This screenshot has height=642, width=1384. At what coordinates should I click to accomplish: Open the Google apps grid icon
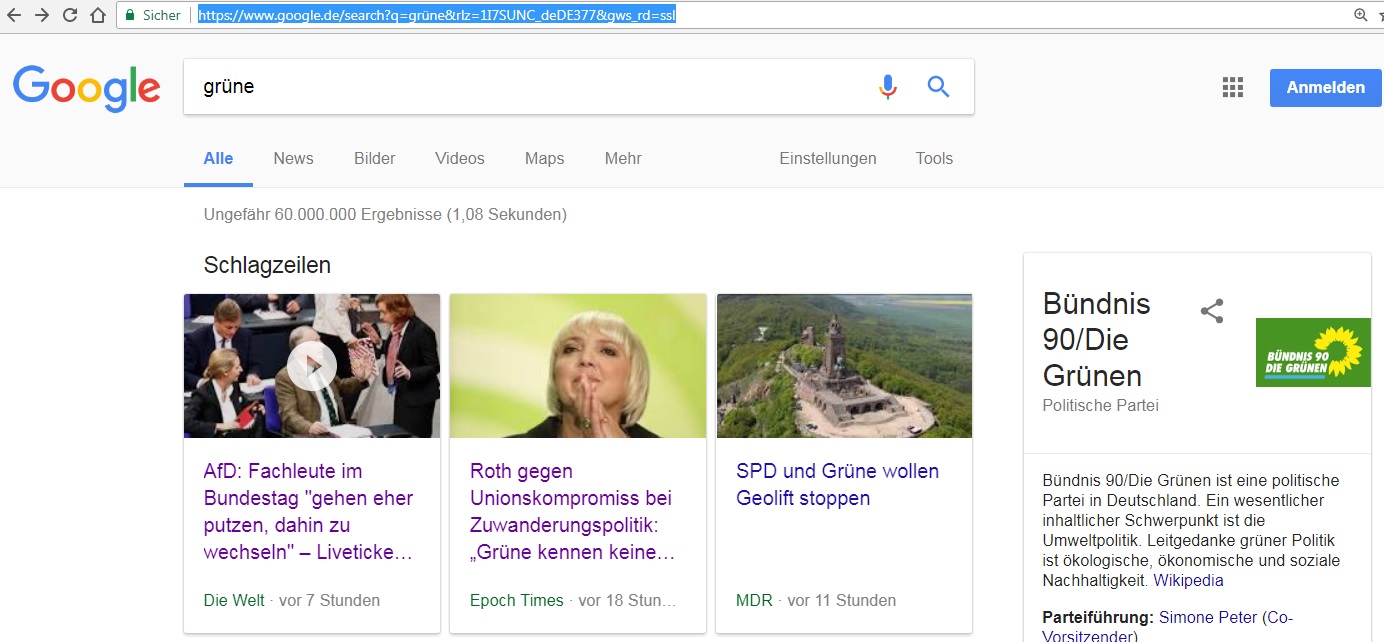tap(1233, 87)
